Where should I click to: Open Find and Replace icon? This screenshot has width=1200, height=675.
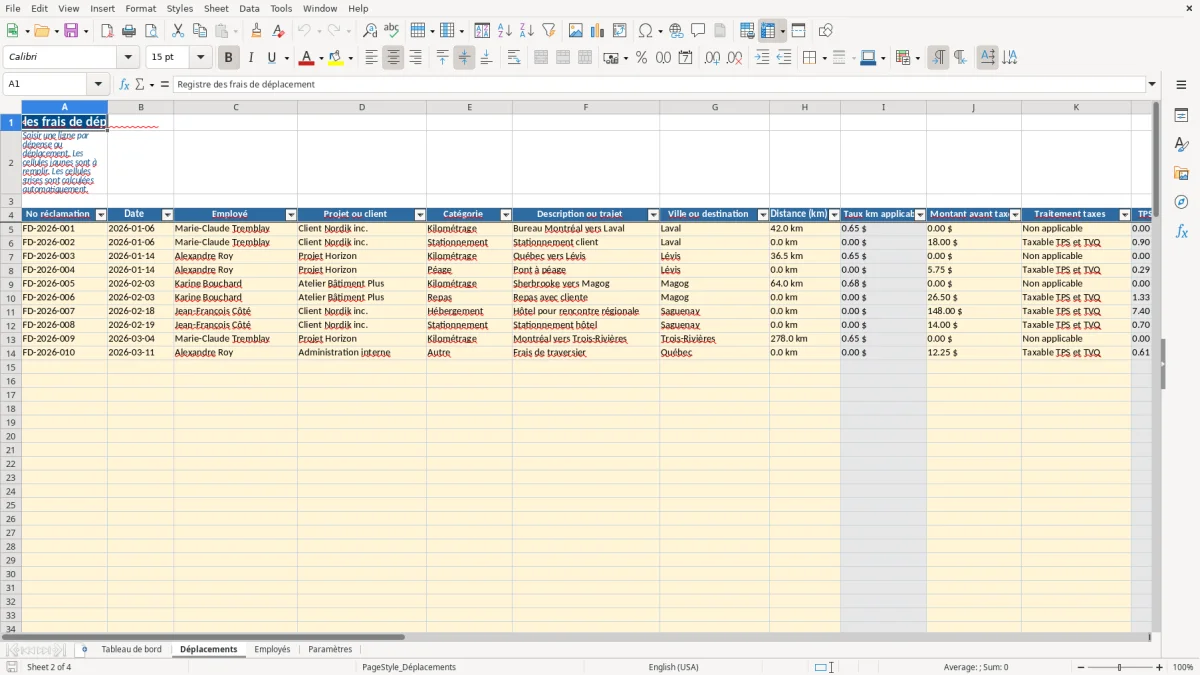(x=370, y=31)
